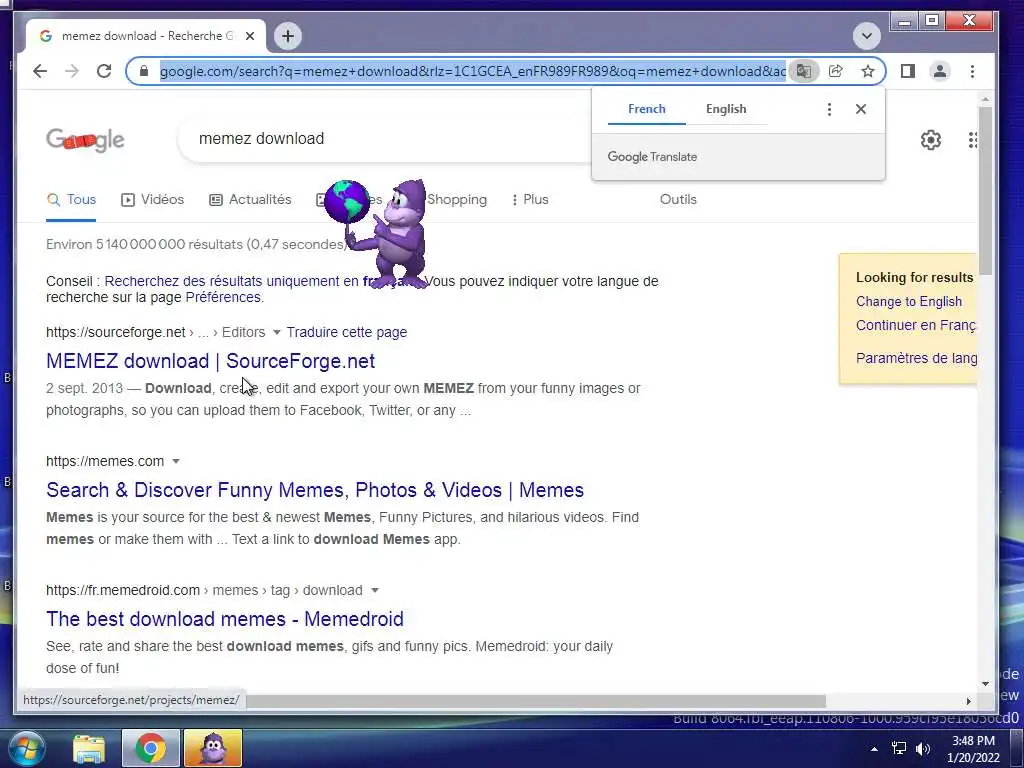Open Search & Discover Funny Memes result
Image resolution: width=1024 pixels, height=768 pixels.
(x=315, y=490)
